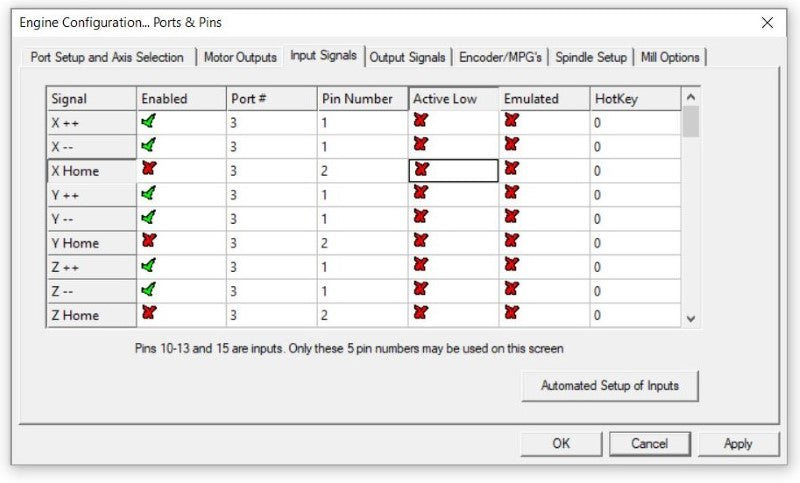
Task: Go to the Port Setup and Axis Selection tab
Action: (107, 57)
